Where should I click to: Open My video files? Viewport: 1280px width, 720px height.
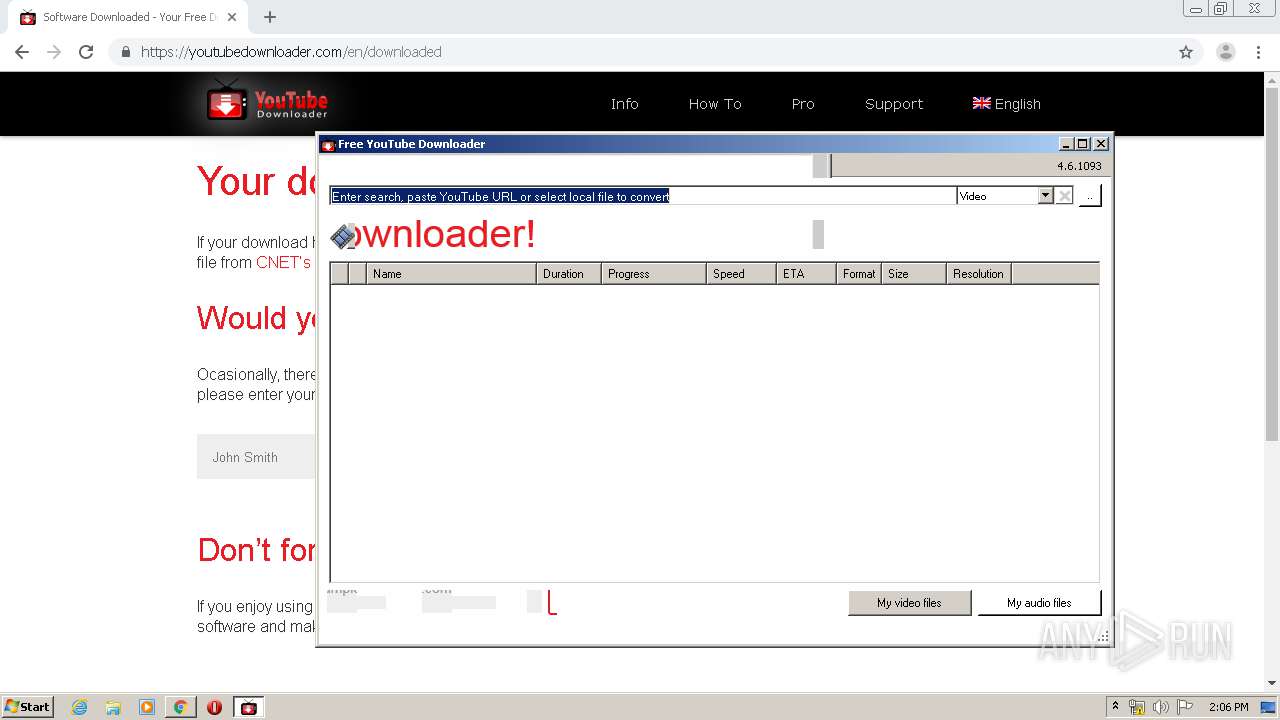click(x=909, y=603)
